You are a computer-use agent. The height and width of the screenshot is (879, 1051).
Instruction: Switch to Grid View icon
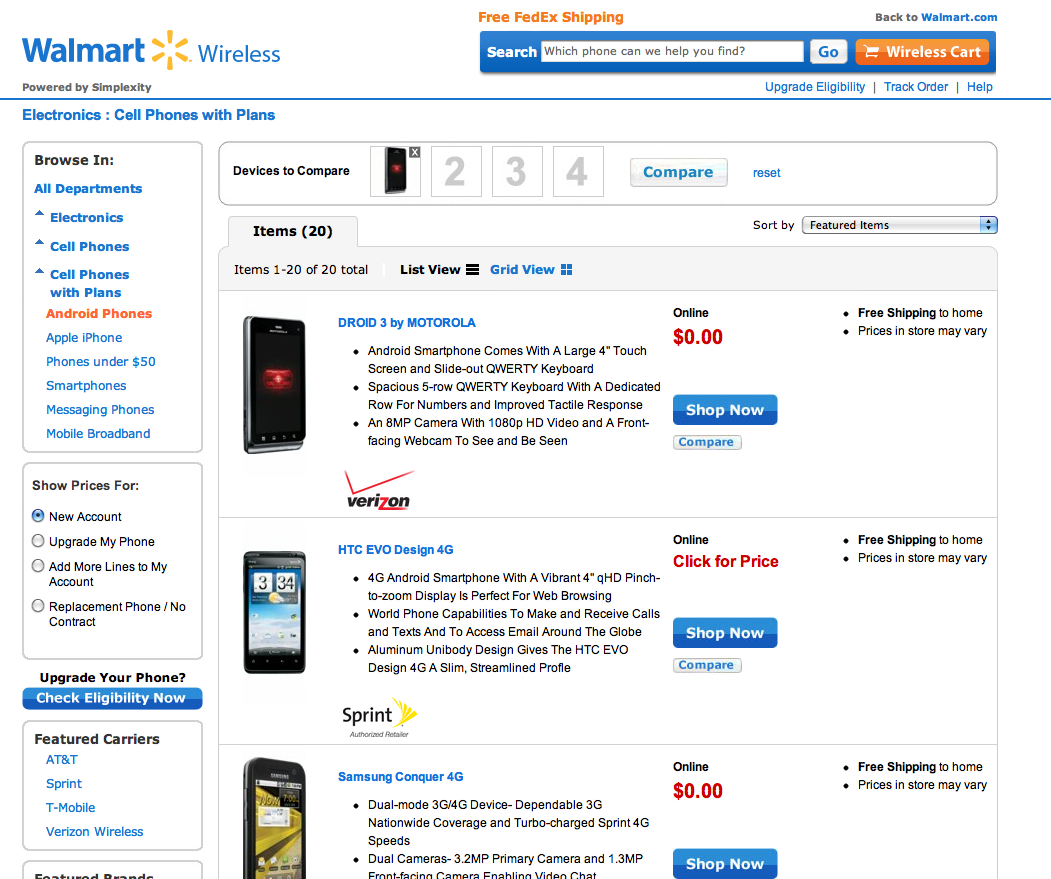566,270
